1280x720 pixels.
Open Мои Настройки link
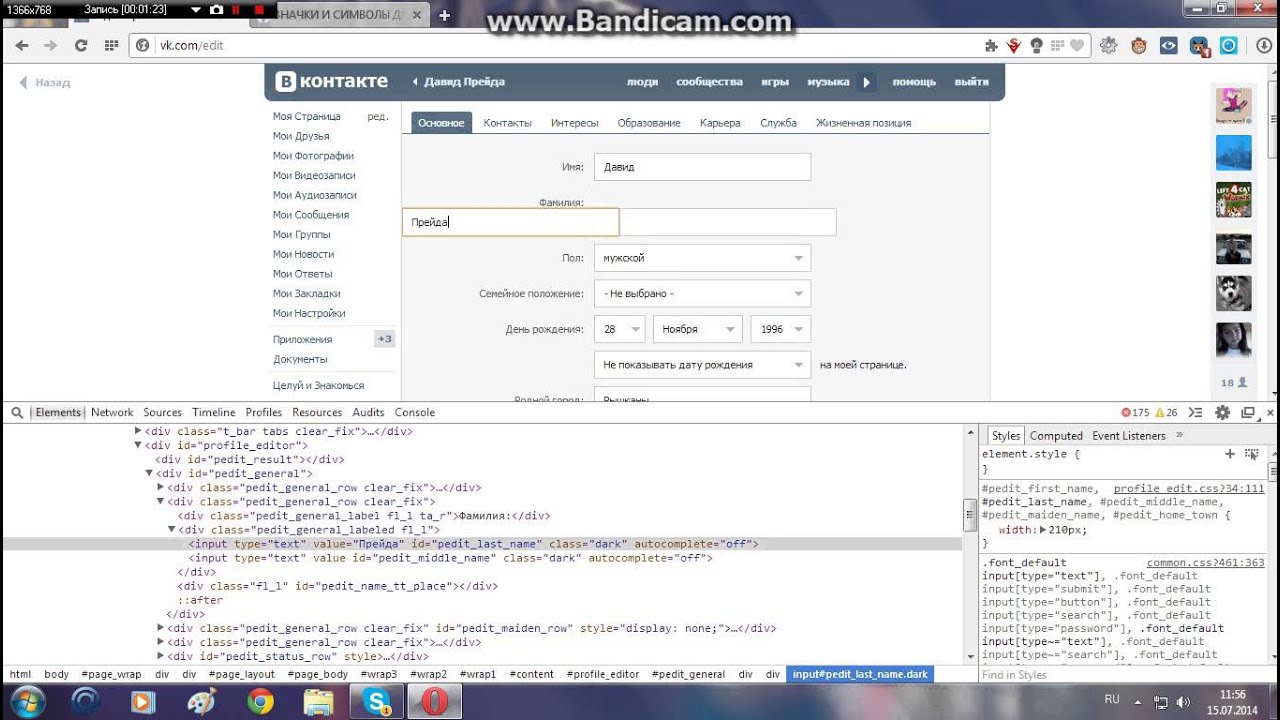tap(309, 313)
